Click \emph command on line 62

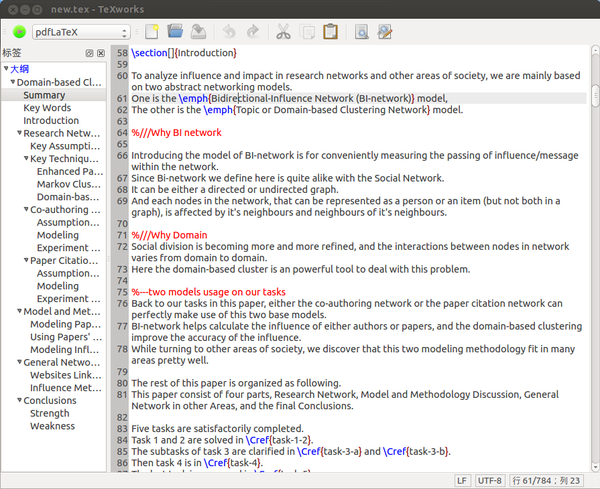click(x=218, y=110)
